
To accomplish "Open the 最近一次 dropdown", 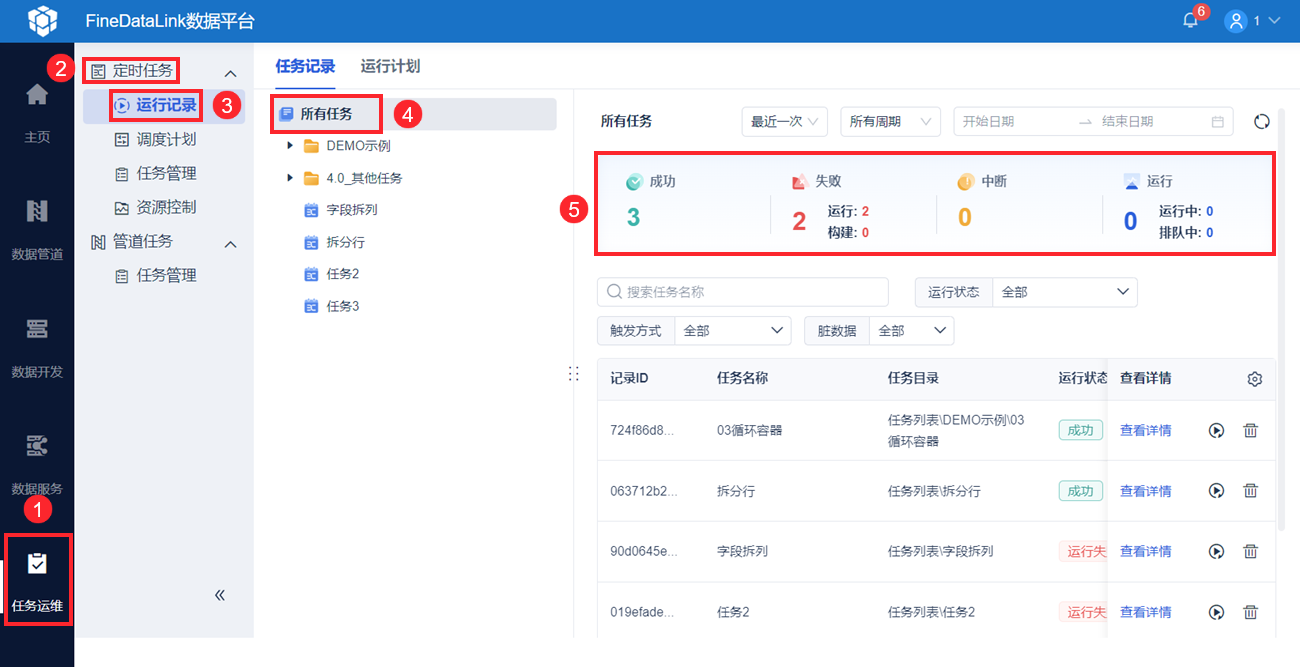I will point(785,122).
